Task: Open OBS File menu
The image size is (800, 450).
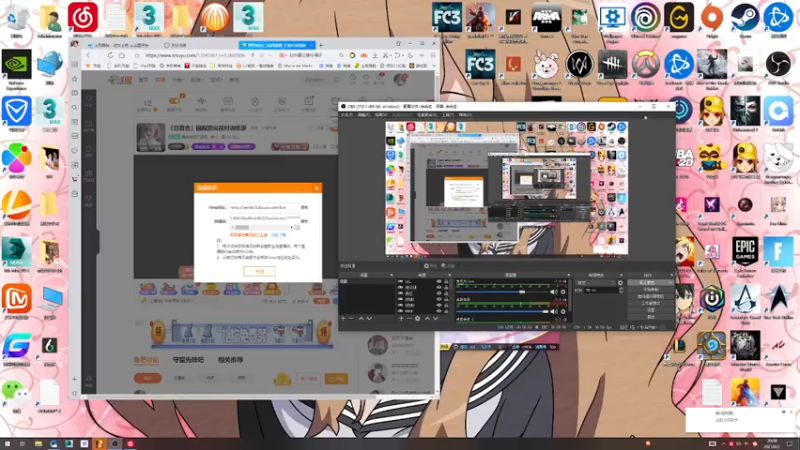Action: 346,115
